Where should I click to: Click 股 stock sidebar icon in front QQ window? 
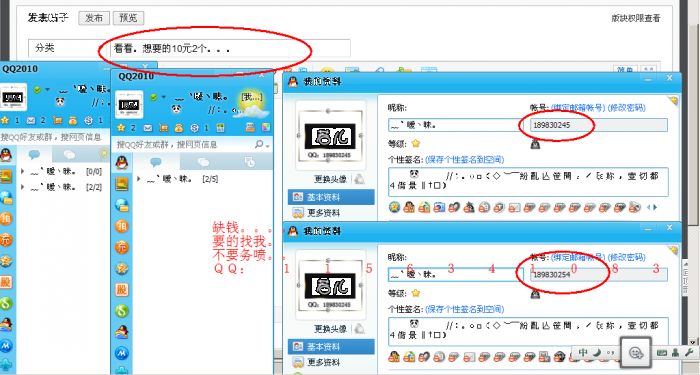point(121,289)
